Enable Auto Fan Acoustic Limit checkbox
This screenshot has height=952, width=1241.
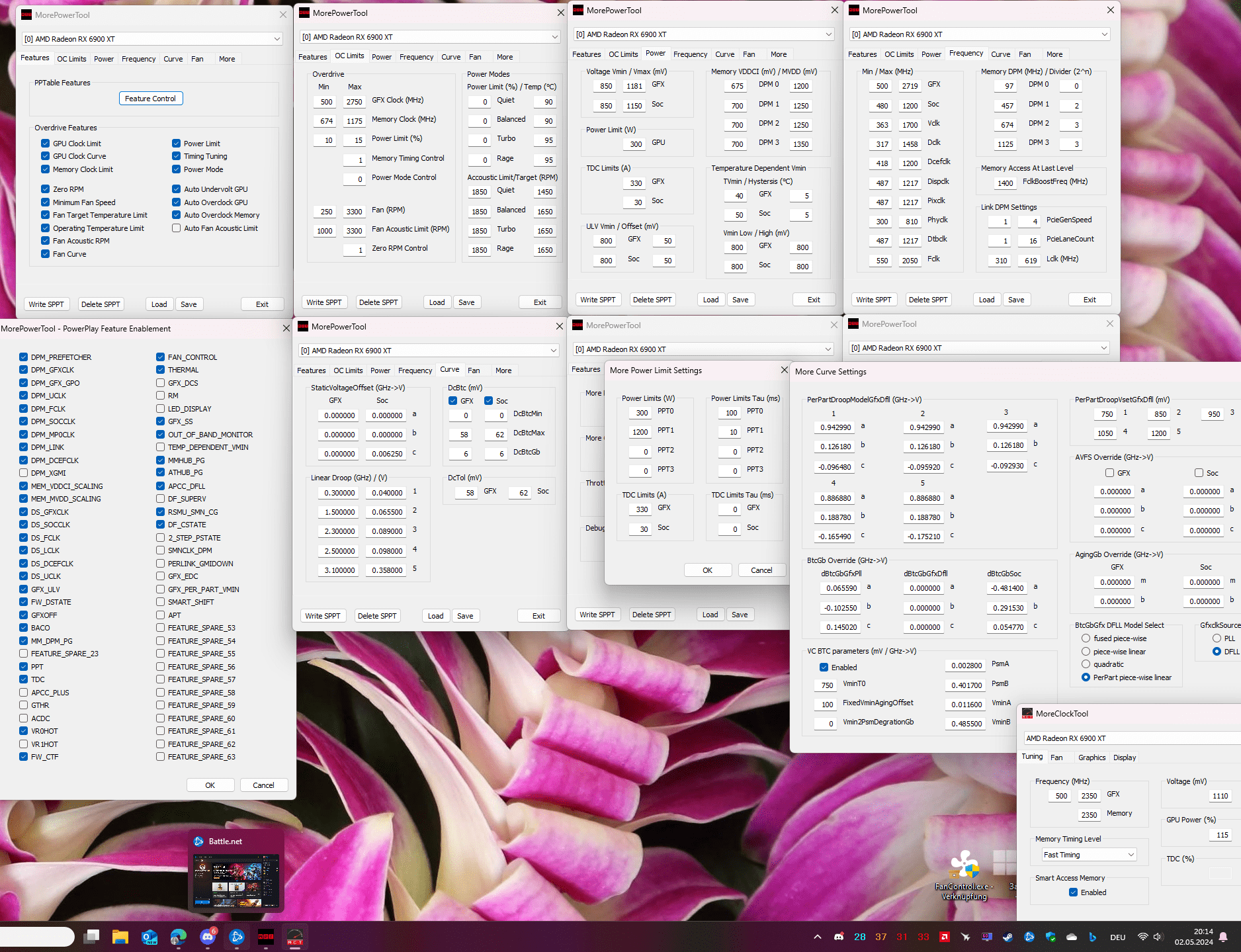tap(176, 228)
